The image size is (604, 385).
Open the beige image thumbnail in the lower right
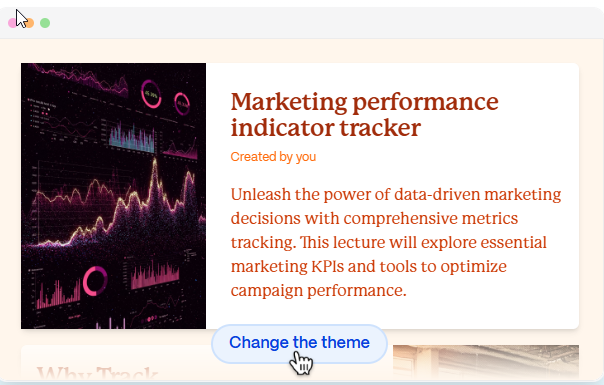486,362
